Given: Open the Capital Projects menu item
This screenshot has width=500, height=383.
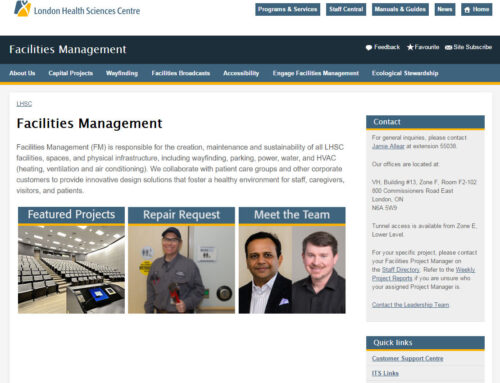Looking at the screenshot, I should pyautogui.click(x=71, y=73).
